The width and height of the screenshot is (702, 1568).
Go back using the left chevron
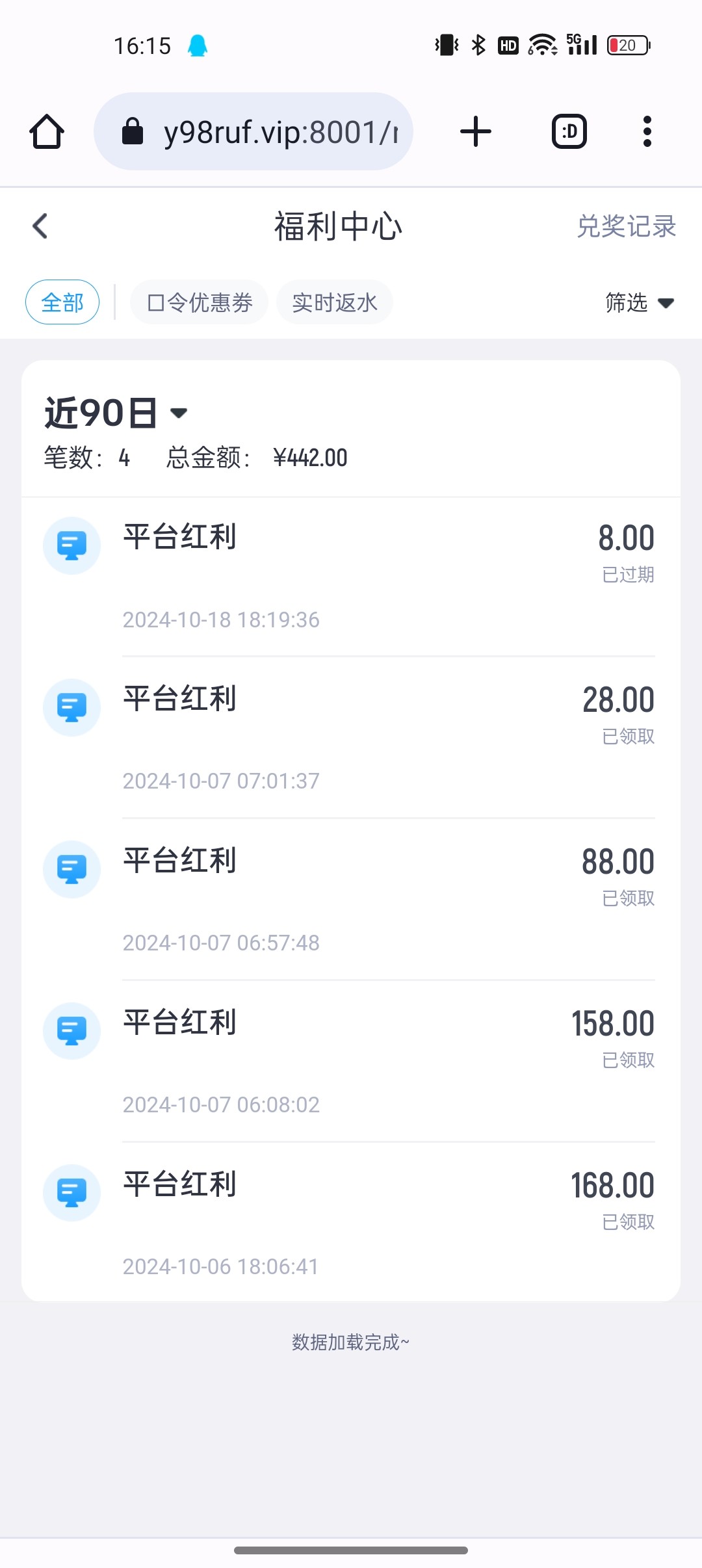[40, 226]
